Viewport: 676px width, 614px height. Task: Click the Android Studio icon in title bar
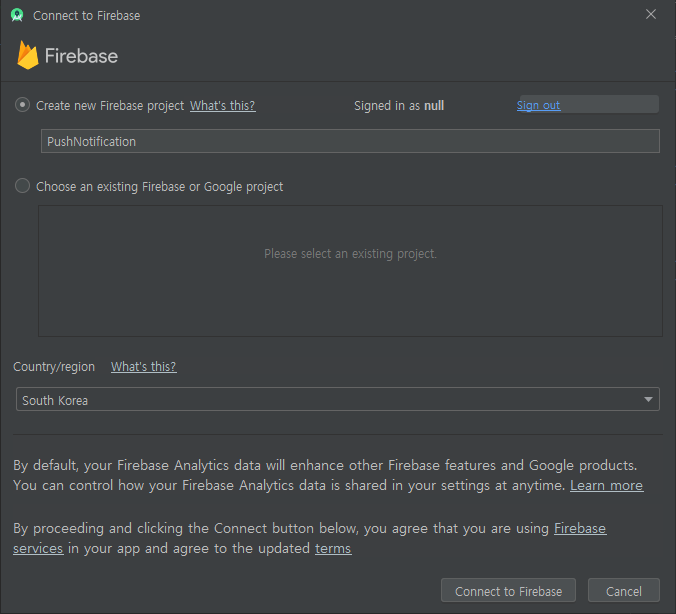point(17,15)
